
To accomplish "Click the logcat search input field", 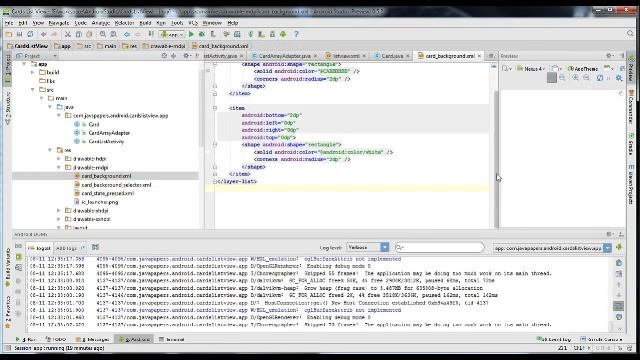I will click(439, 247).
